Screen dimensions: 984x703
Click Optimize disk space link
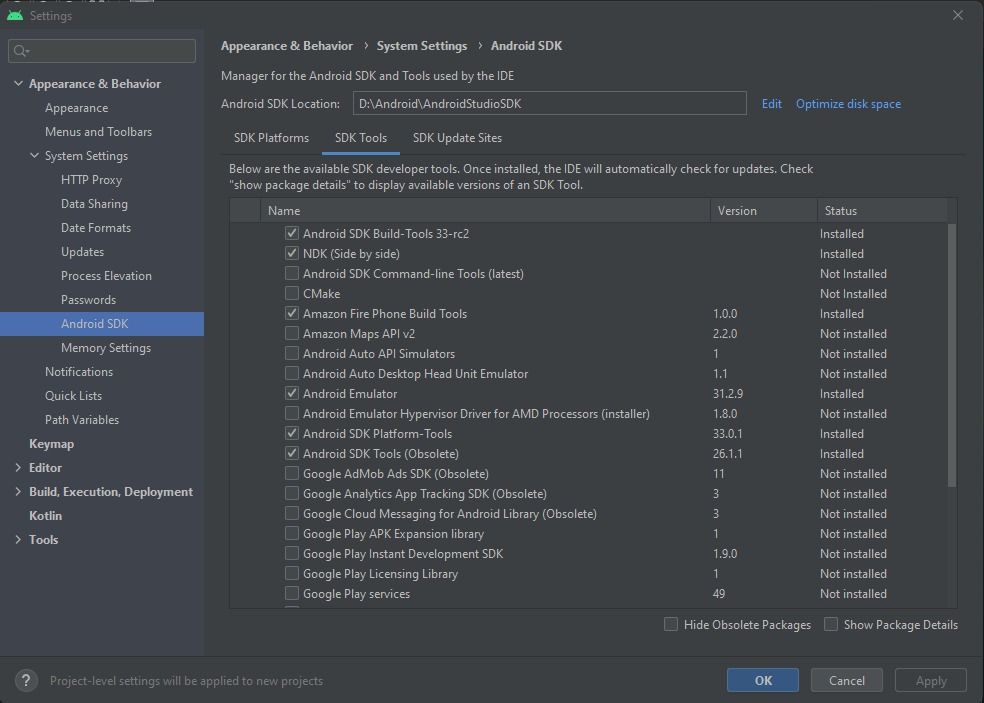pos(848,104)
